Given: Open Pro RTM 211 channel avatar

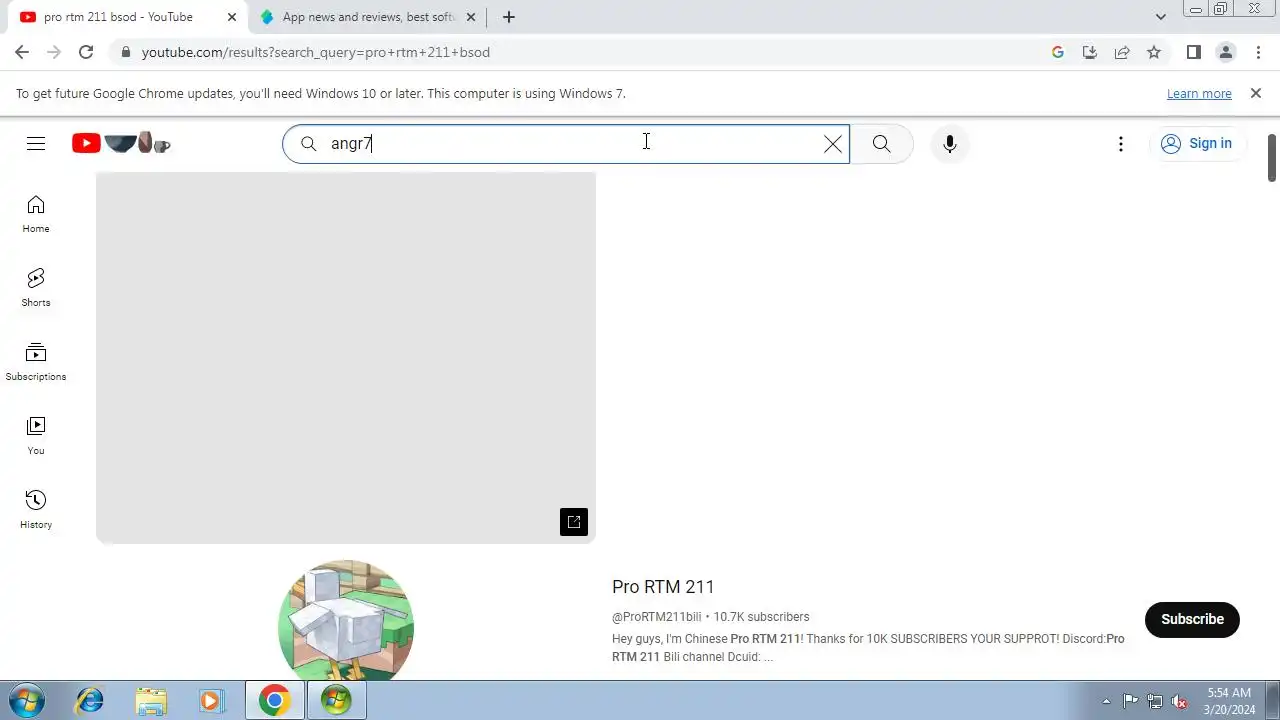Looking at the screenshot, I should [346, 622].
